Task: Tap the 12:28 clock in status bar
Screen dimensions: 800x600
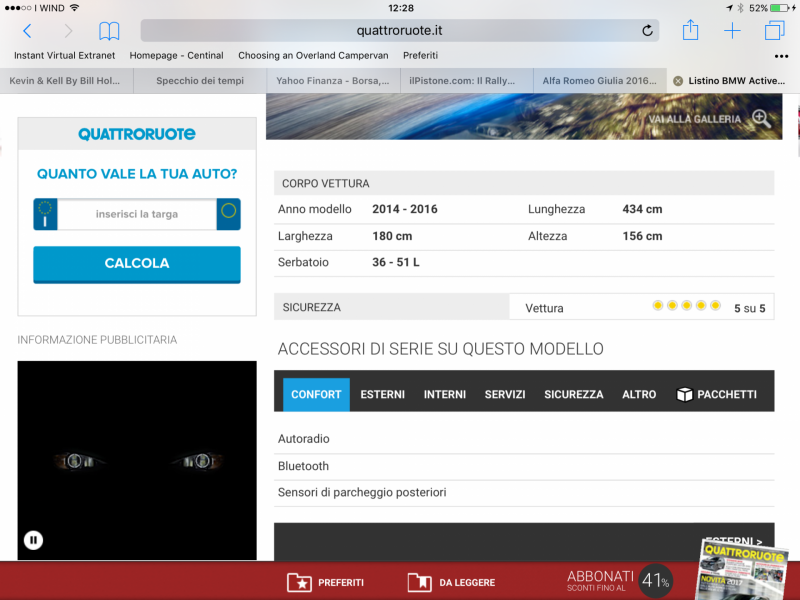Action: pyautogui.click(x=401, y=8)
